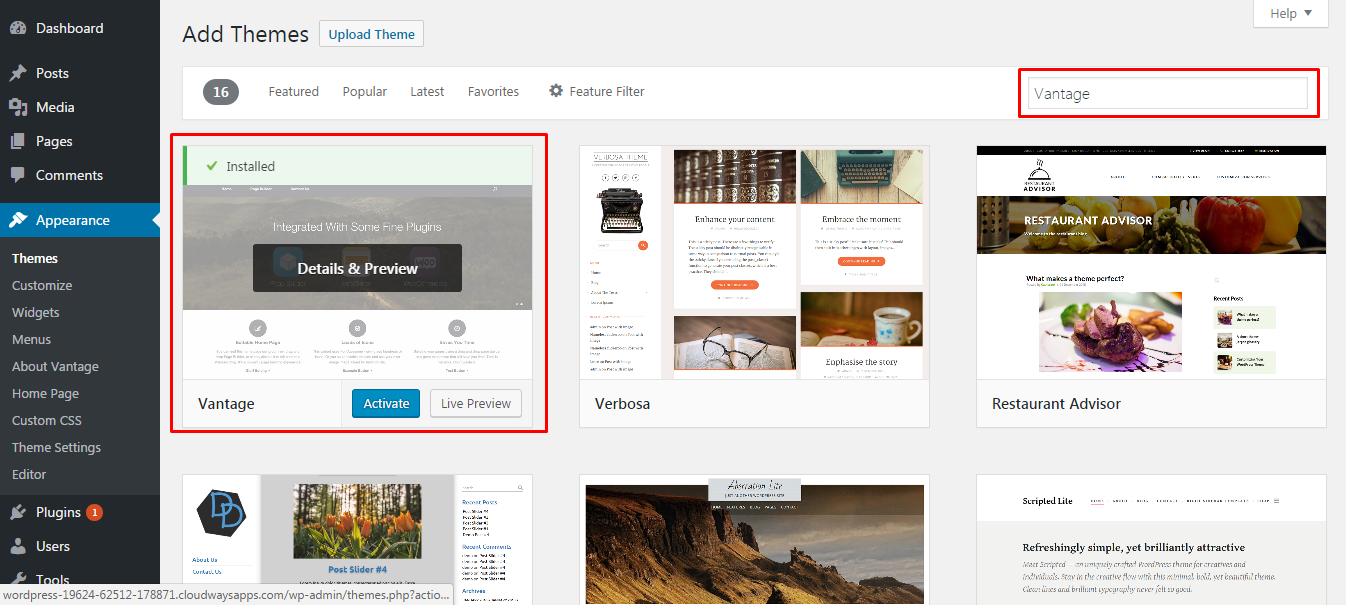The width and height of the screenshot is (1346, 605).
Task: Click the Upload Theme button
Action: [372, 34]
